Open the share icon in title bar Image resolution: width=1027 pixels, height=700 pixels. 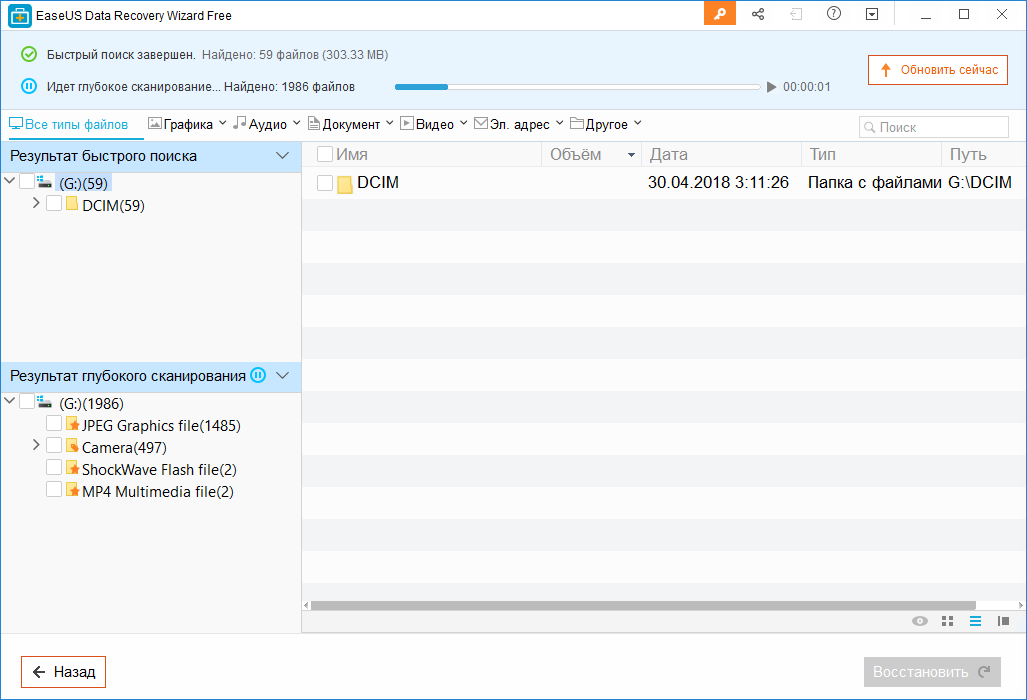758,14
